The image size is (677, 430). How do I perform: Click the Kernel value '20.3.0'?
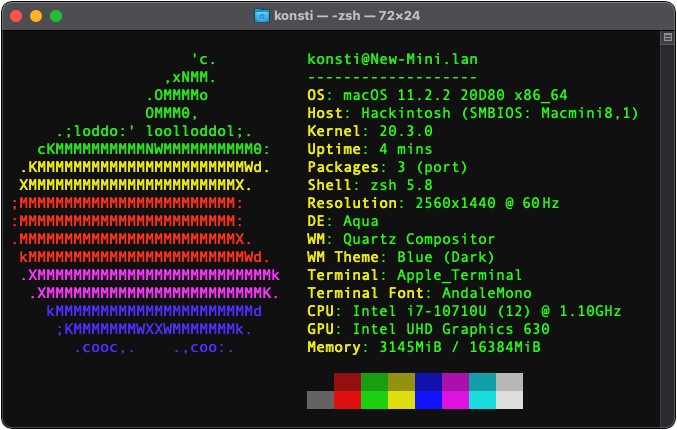tap(406, 131)
